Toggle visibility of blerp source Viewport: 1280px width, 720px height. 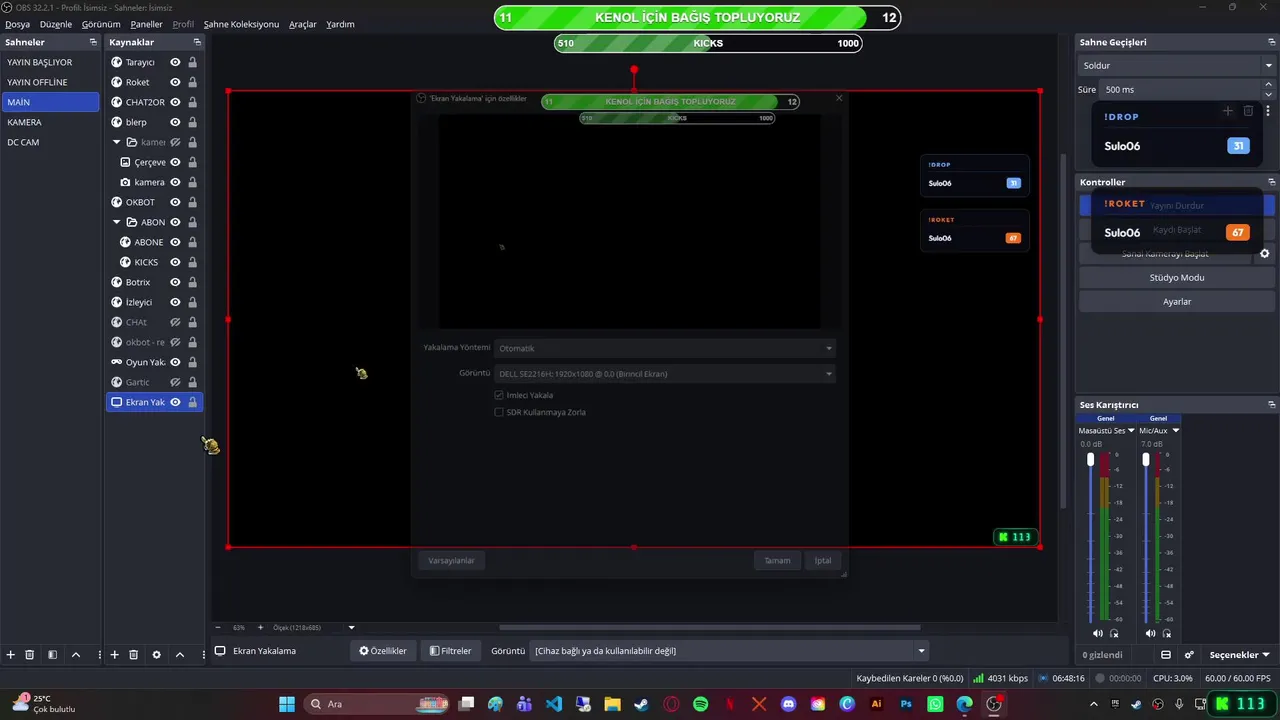(175, 122)
